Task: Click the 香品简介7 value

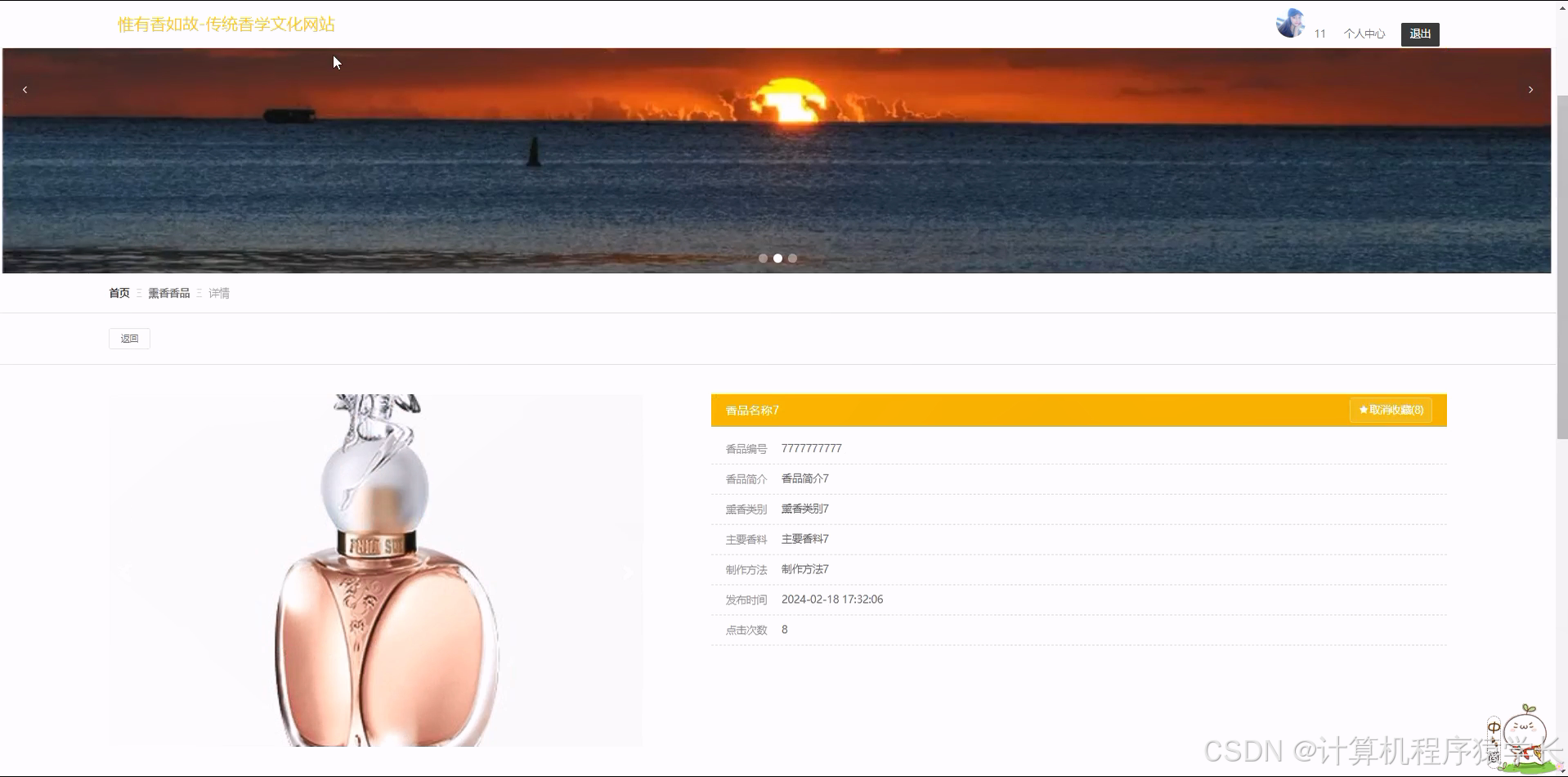Action: click(x=804, y=478)
